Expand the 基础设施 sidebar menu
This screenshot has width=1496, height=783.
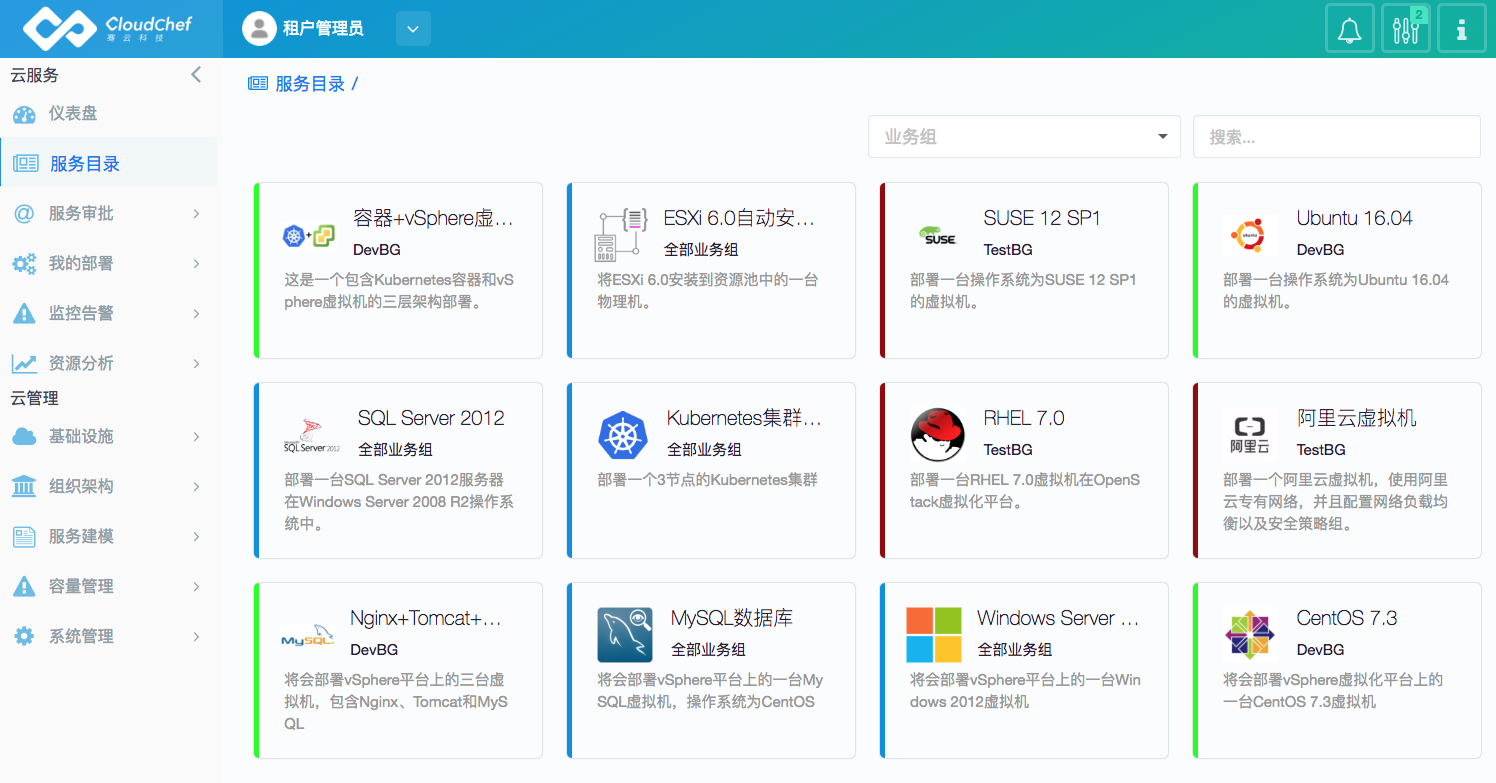(x=108, y=437)
